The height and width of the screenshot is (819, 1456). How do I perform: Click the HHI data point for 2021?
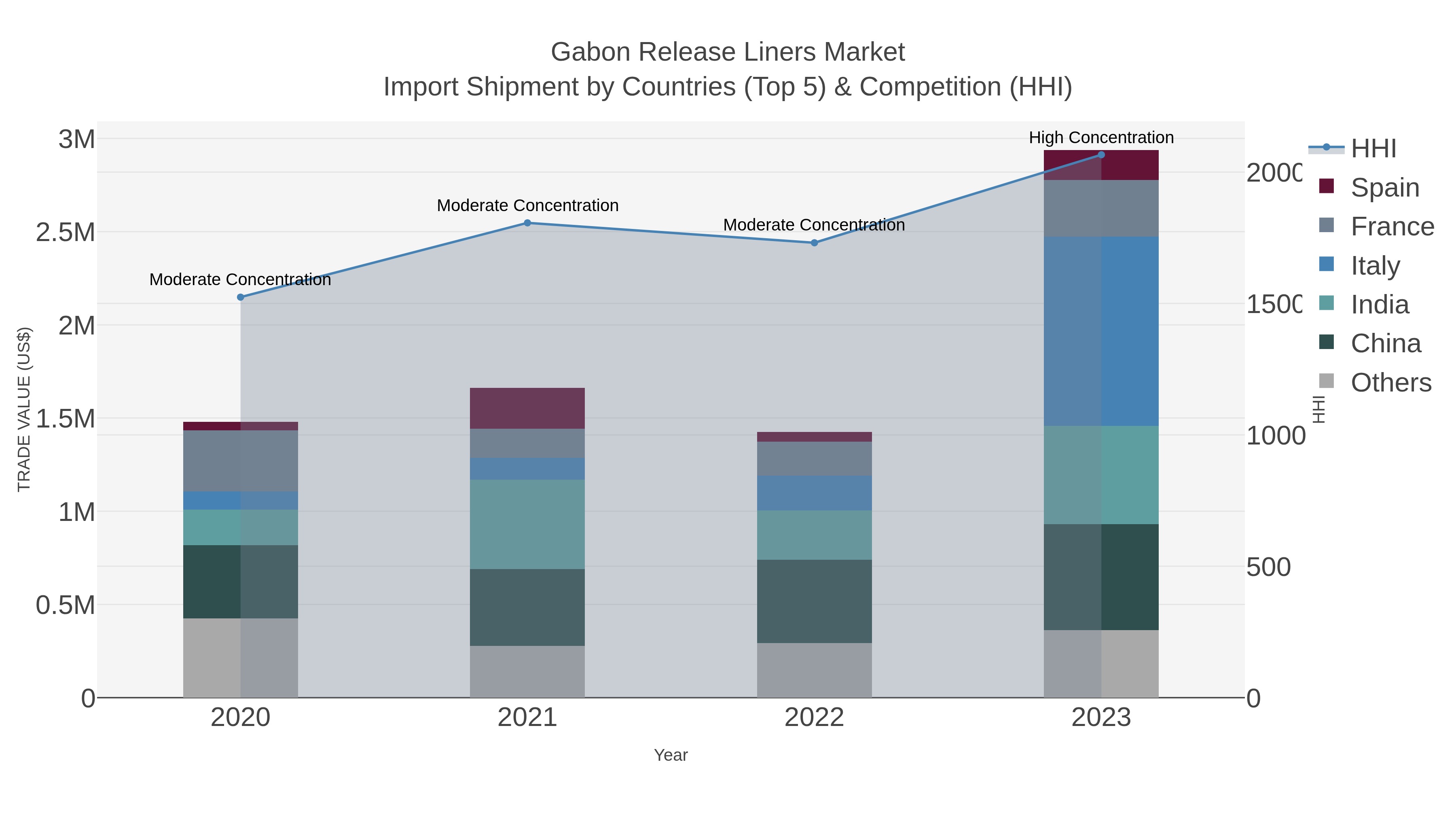point(527,223)
